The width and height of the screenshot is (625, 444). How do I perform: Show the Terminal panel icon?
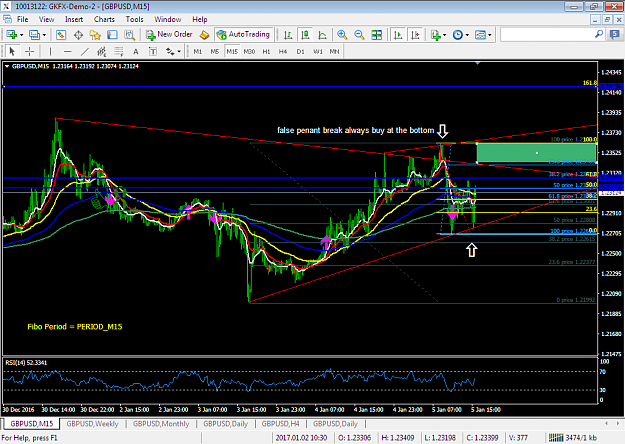point(112,35)
